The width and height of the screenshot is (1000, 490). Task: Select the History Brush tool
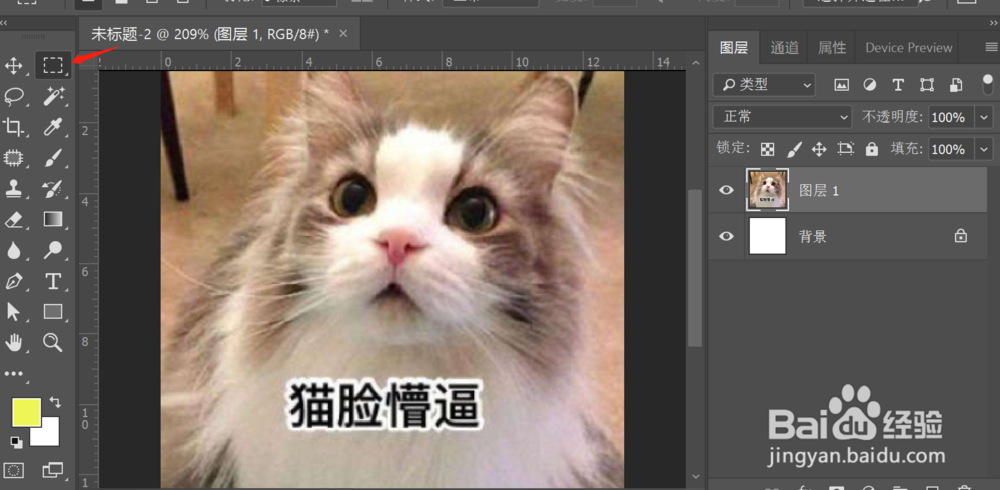pos(53,188)
